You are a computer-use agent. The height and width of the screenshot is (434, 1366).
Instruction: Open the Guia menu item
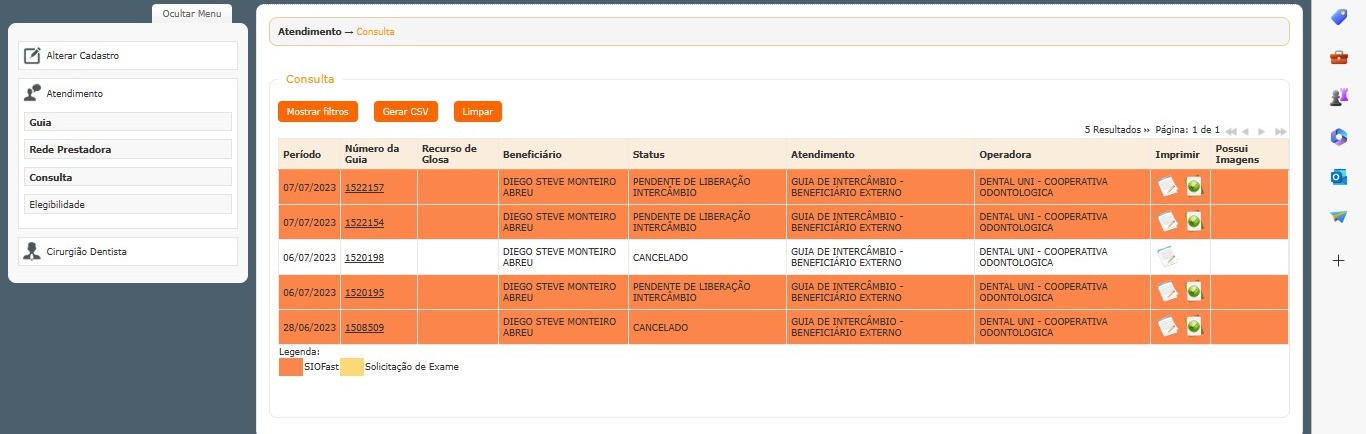(128, 122)
